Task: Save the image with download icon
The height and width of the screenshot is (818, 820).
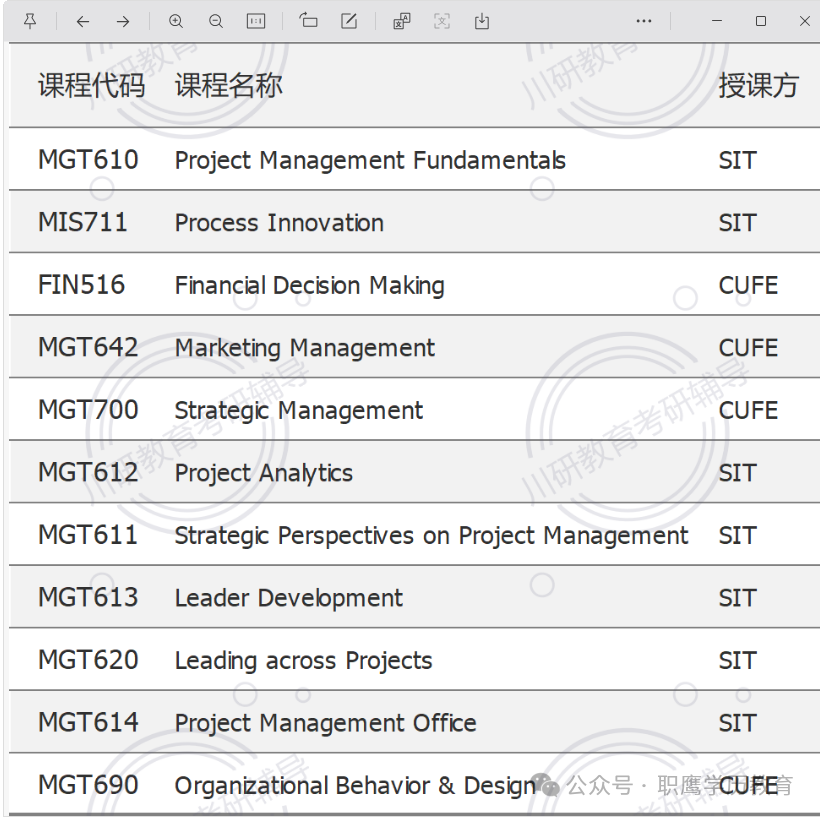Action: (x=482, y=21)
